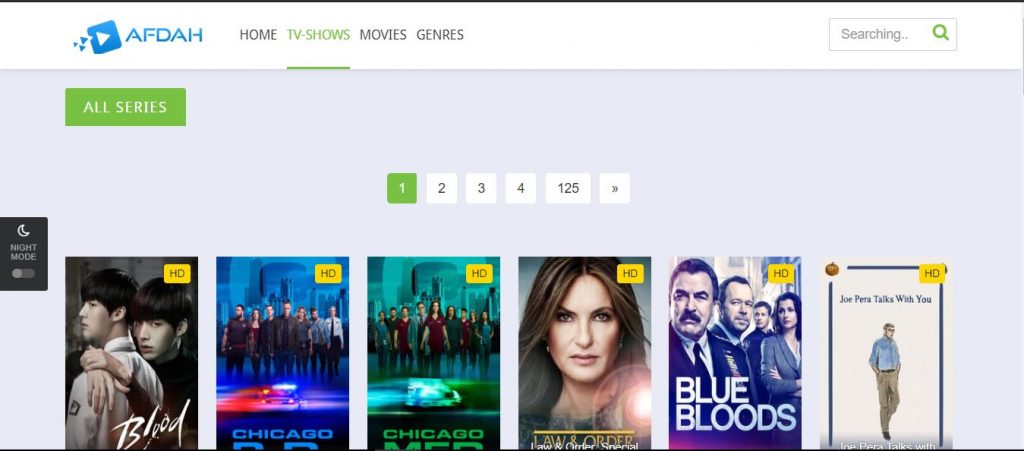The image size is (1024, 451).
Task: Open the Home menu item
Action: (x=258, y=35)
